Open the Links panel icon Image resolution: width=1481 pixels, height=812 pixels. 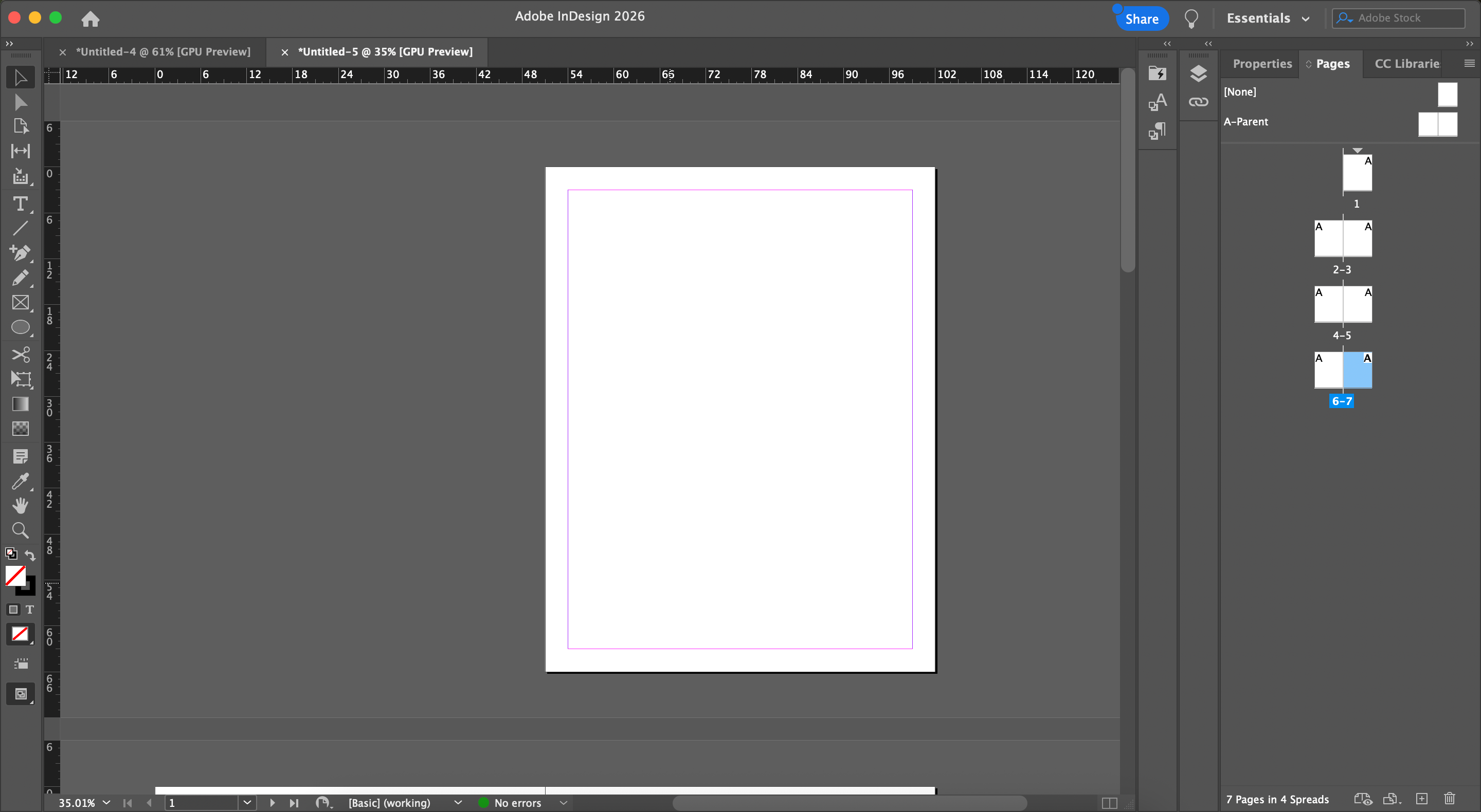coord(1198,102)
